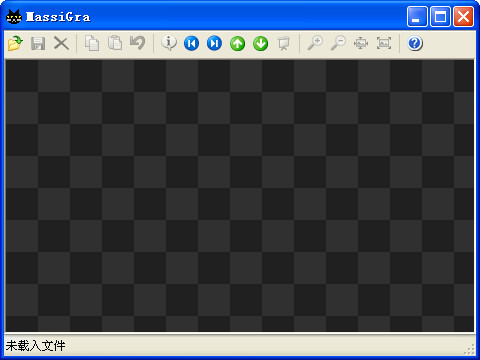Open a file with the folder icon

coord(15,43)
